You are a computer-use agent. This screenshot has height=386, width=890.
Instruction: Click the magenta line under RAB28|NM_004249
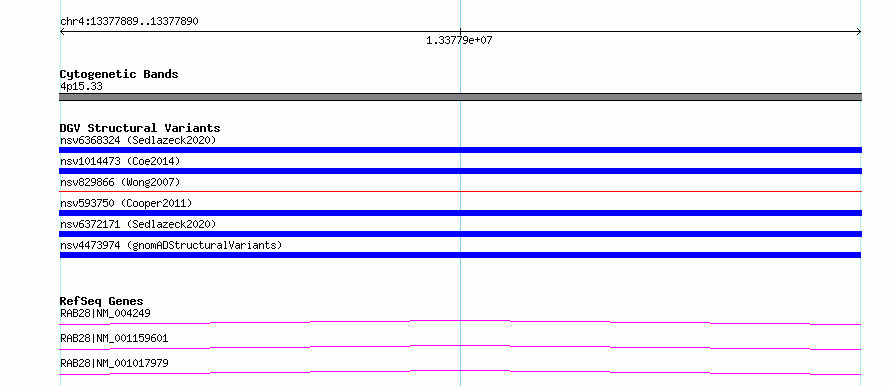[x=460, y=322]
